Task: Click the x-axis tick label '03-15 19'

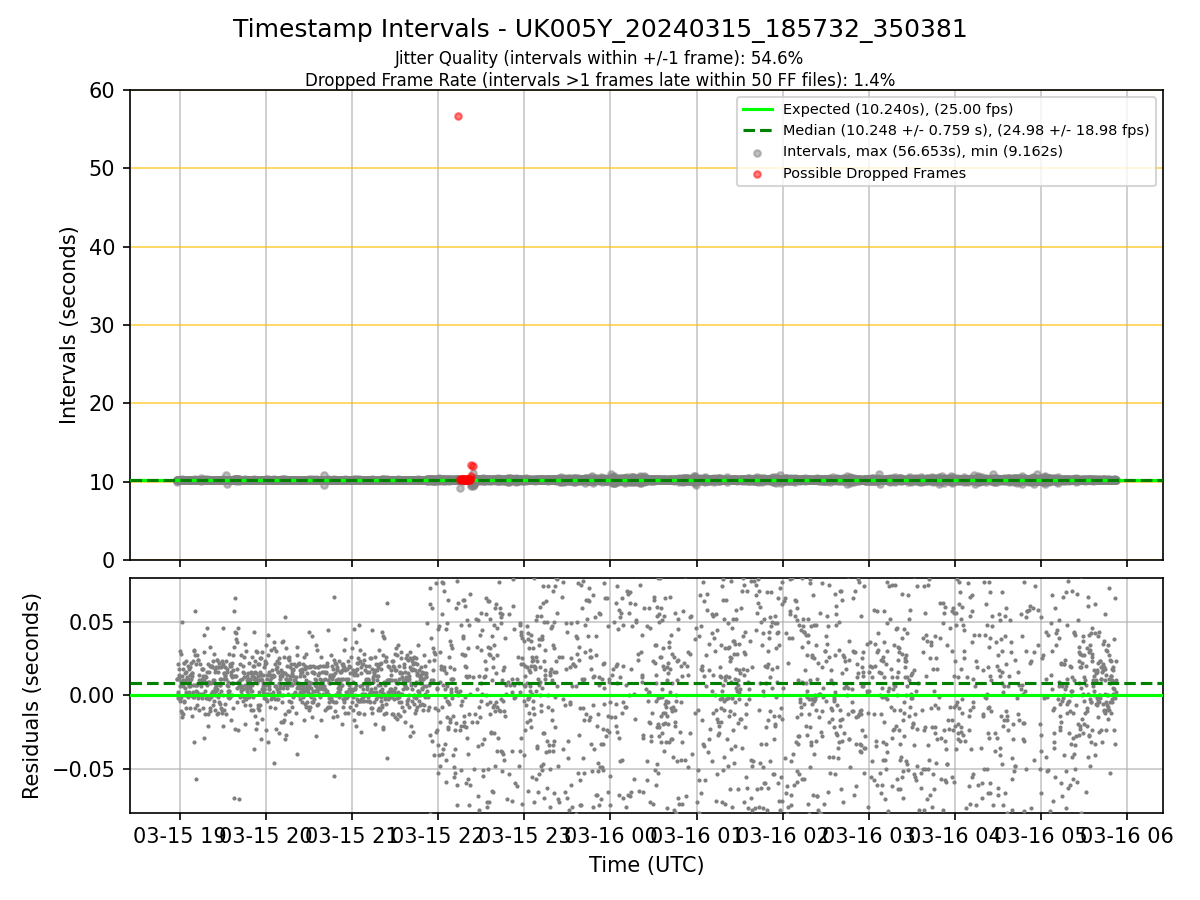Action: point(180,834)
